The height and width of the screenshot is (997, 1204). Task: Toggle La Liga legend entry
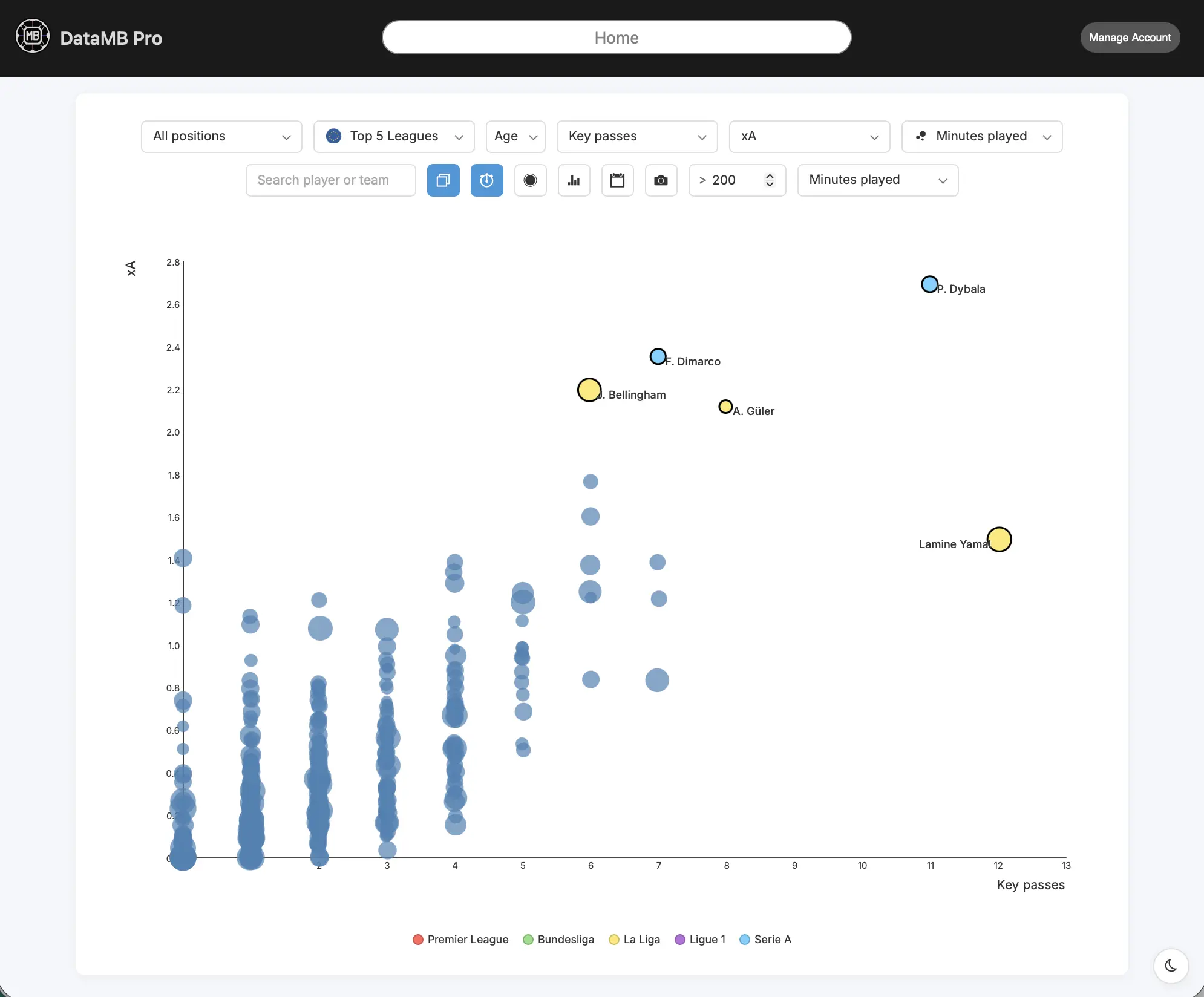[634, 940]
